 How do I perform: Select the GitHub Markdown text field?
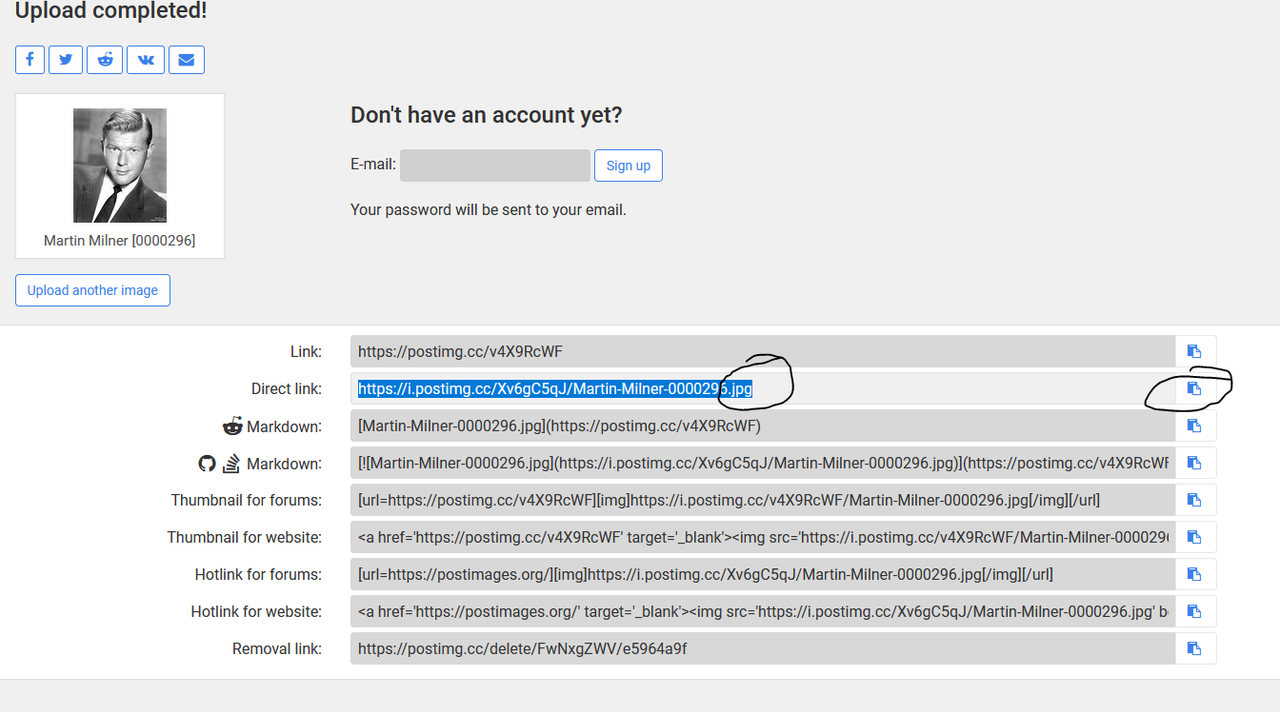coord(763,462)
